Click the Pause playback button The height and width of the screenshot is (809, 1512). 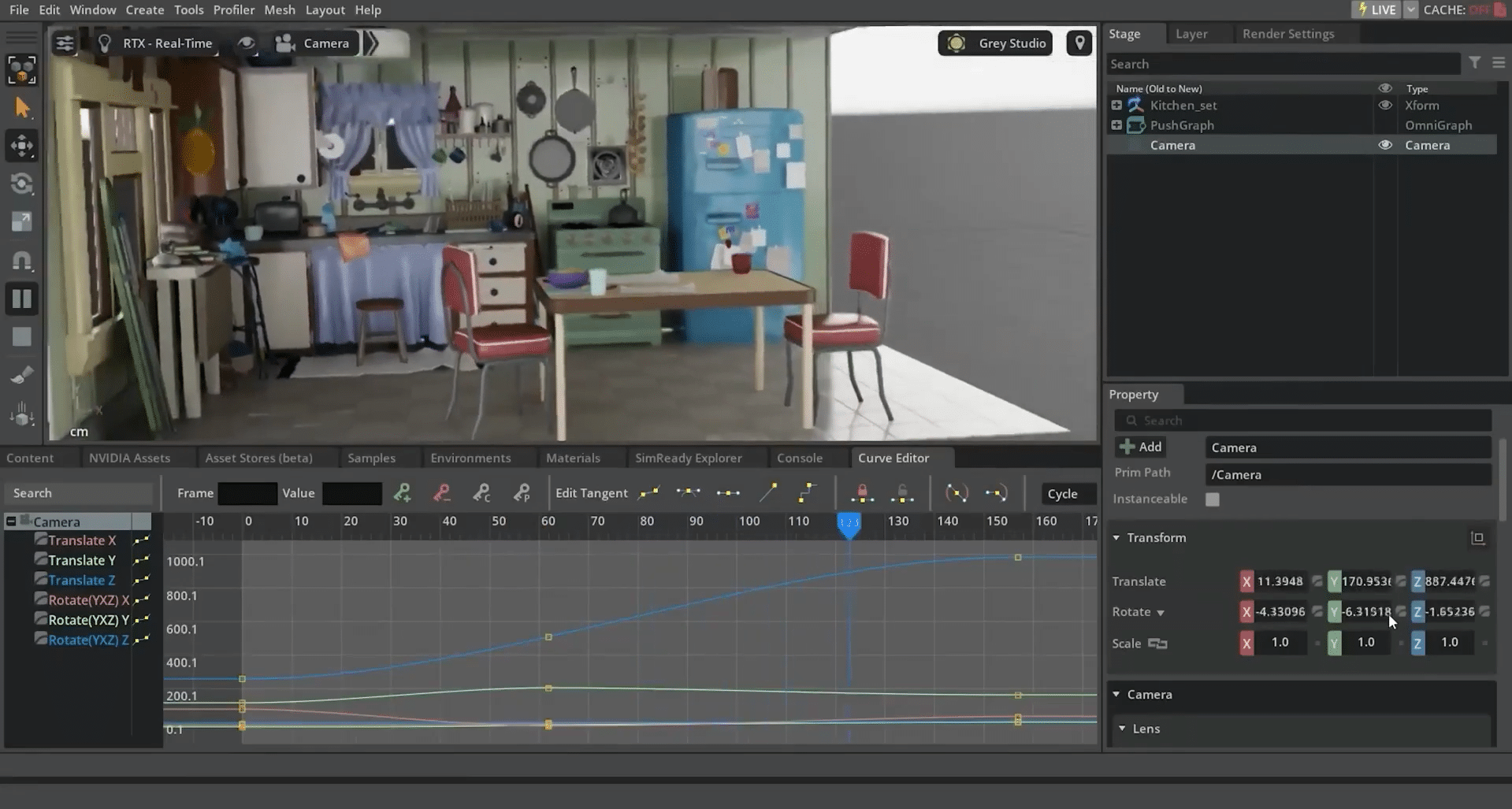22,299
